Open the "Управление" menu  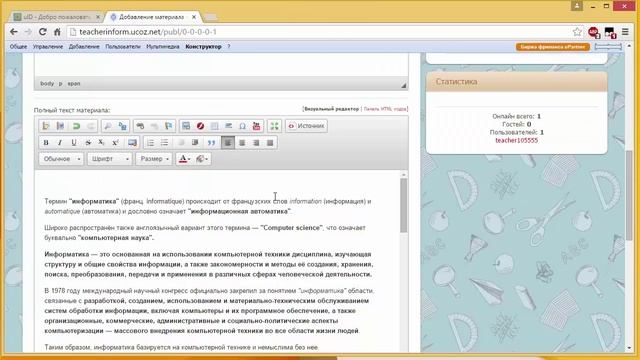pos(48,47)
